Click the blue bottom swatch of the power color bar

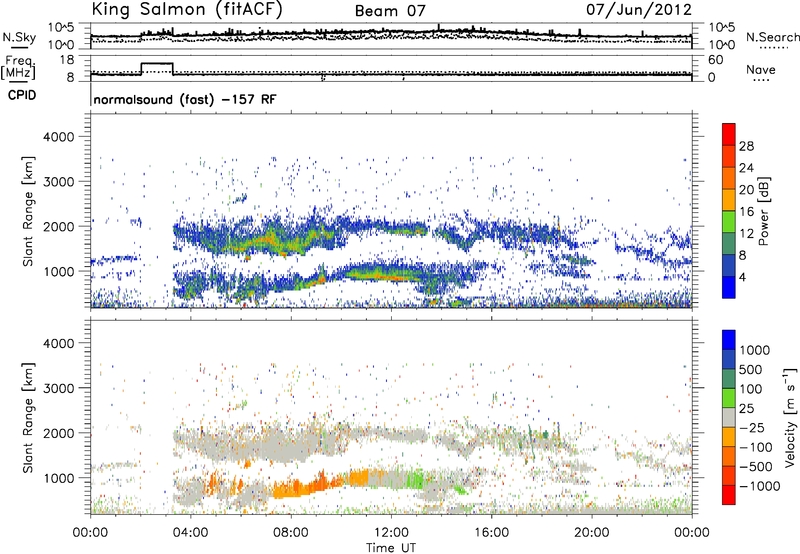[x=729, y=287]
